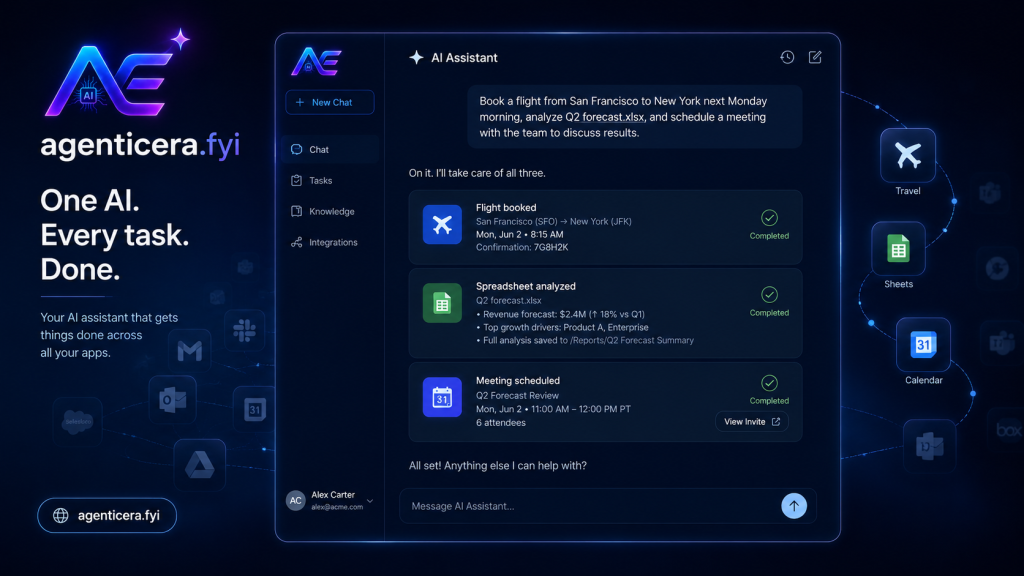This screenshot has width=1024, height=576.
Task: Click Spreadsheet analyzed completed checkmark
Action: (769, 295)
